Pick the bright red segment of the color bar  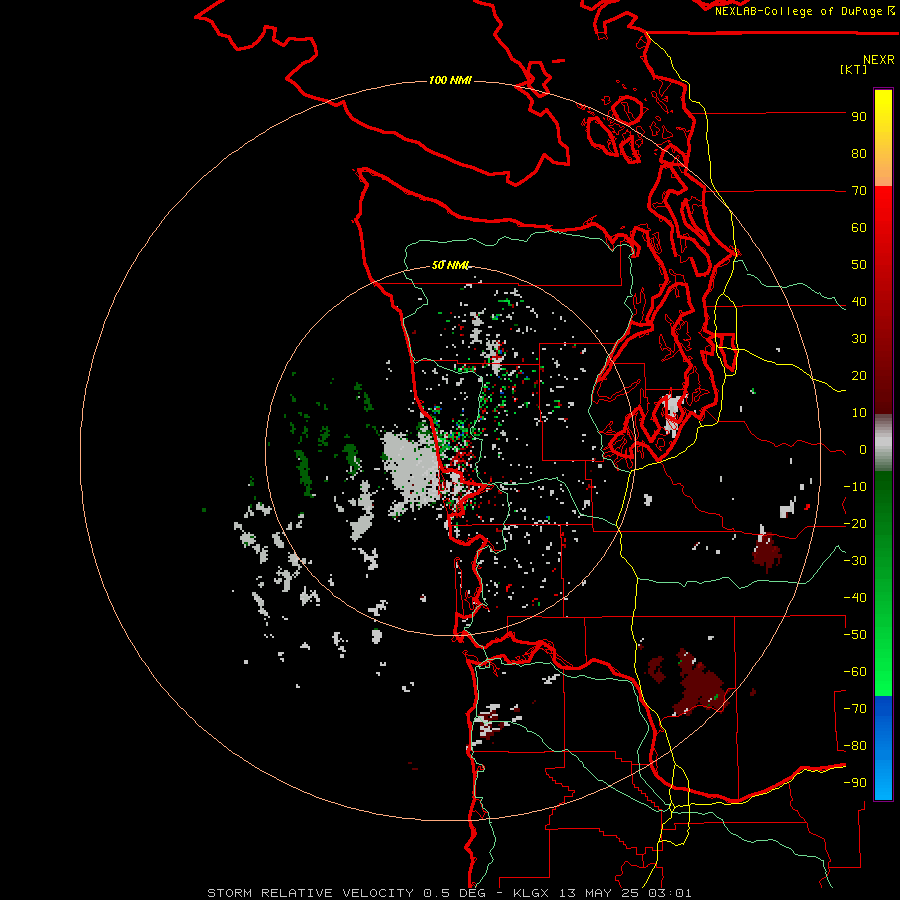883,218
